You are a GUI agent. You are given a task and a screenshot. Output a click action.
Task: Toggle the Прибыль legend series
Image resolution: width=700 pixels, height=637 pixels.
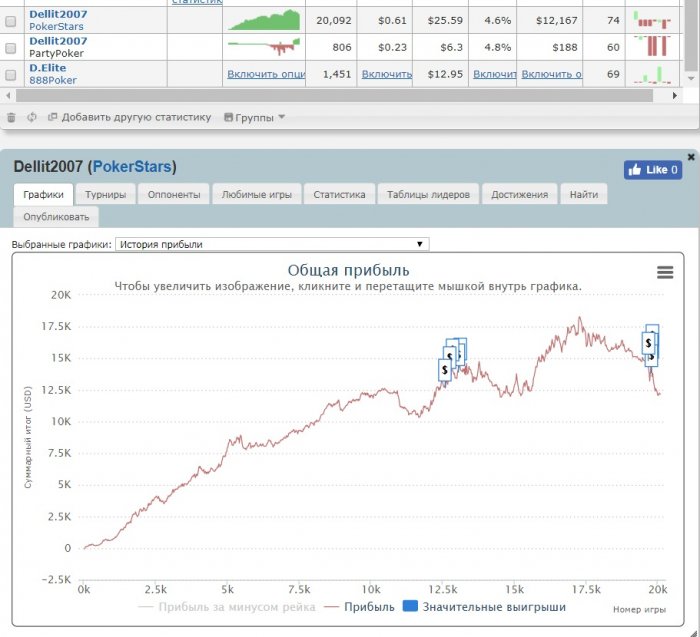coord(359,607)
